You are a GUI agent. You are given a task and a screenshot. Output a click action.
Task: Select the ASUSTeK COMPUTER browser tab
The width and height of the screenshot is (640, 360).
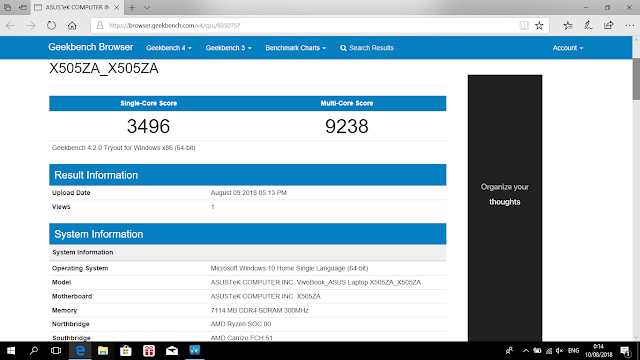[x=77, y=7]
